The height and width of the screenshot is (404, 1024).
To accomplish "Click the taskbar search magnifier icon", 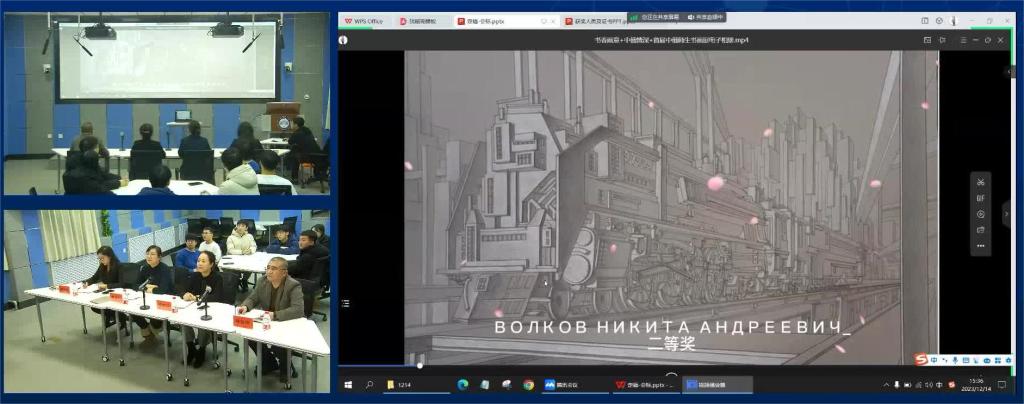I will (369, 384).
